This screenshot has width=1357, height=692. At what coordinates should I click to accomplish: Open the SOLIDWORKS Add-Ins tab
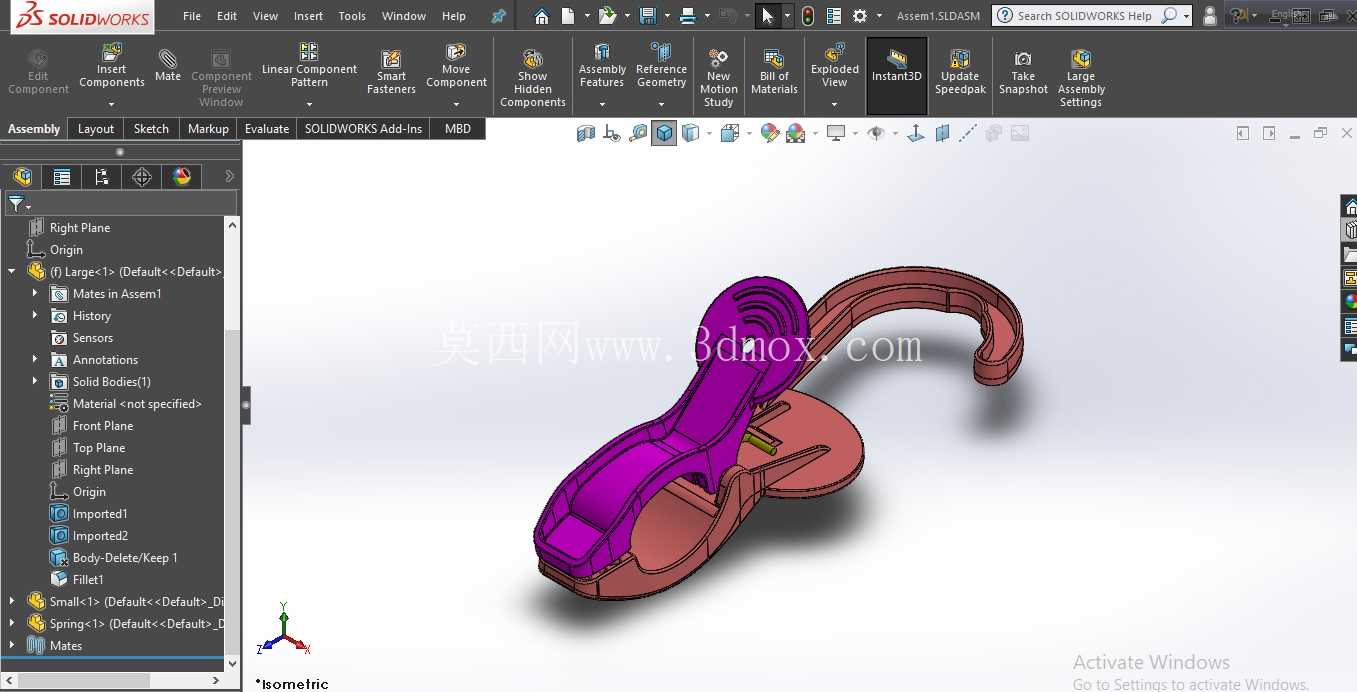(363, 128)
